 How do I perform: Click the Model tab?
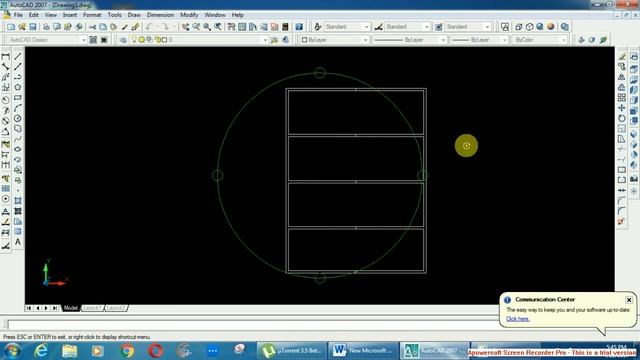(71, 308)
